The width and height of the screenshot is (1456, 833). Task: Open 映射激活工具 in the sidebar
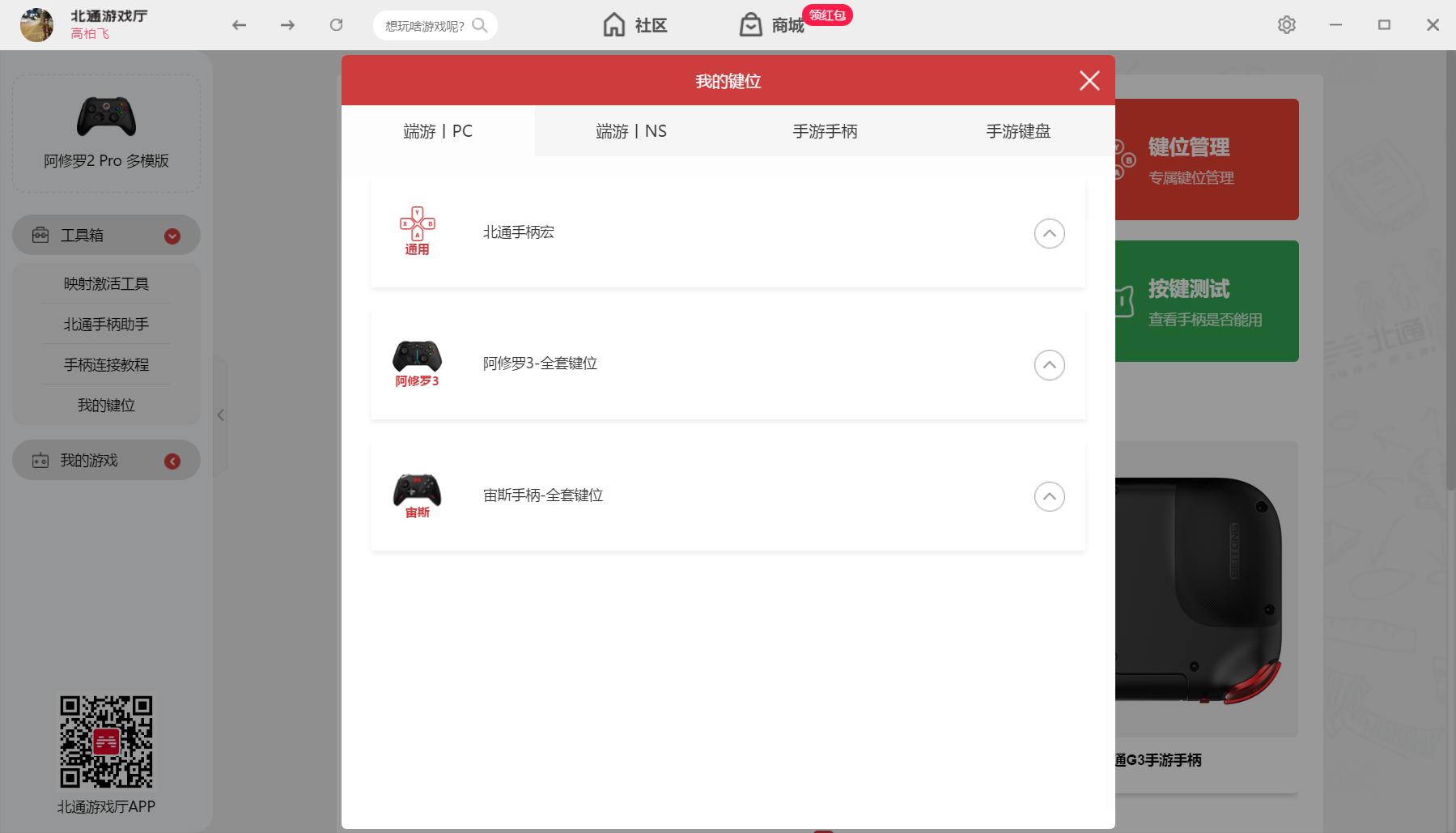(105, 283)
